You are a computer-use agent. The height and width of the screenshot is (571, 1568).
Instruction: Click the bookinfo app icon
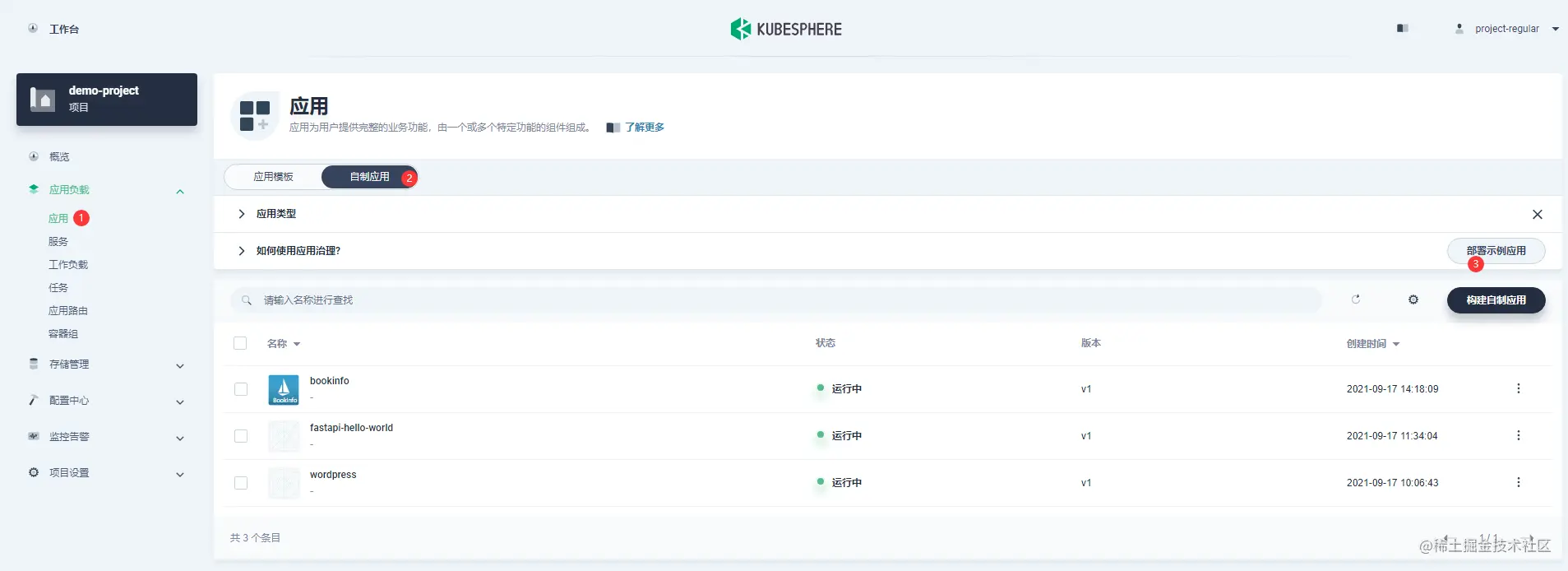pyautogui.click(x=284, y=389)
